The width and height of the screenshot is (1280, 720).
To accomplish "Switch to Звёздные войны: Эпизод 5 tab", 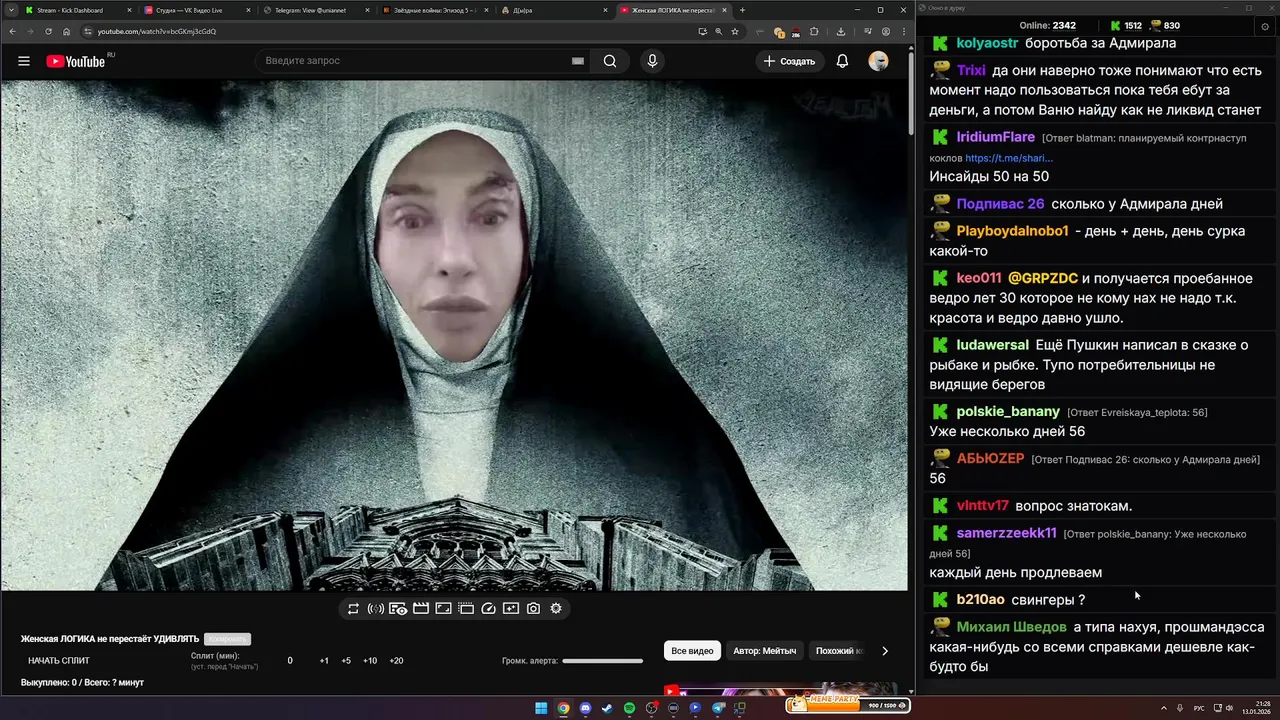I will tap(436, 10).
